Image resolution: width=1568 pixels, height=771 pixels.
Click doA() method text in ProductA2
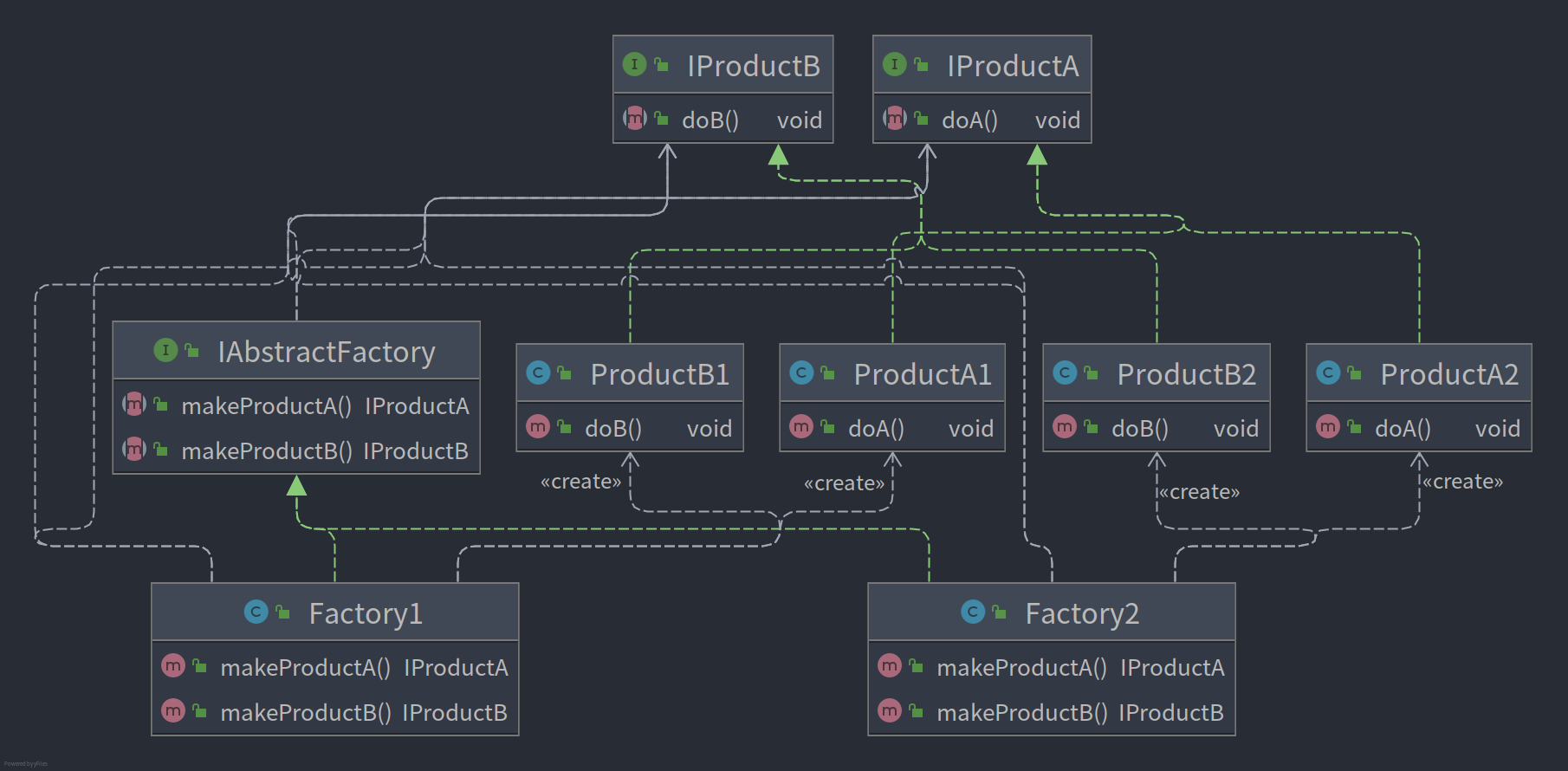click(x=1403, y=428)
